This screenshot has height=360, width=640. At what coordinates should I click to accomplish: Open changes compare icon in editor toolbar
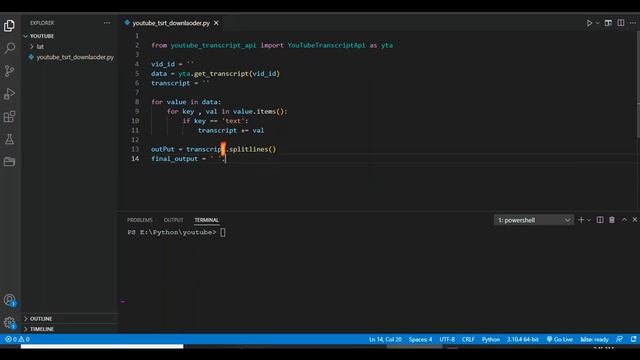point(608,23)
